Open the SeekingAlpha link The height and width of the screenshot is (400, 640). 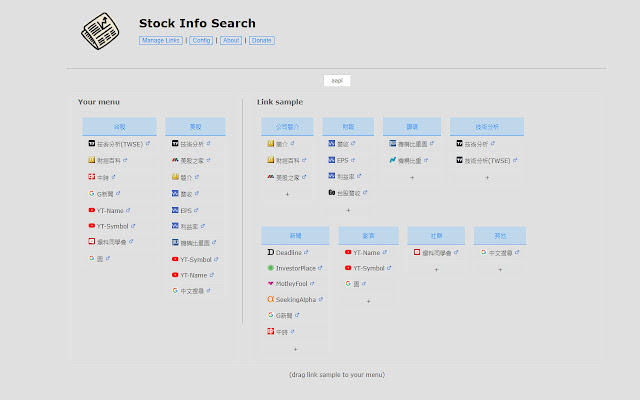[x=296, y=300]
